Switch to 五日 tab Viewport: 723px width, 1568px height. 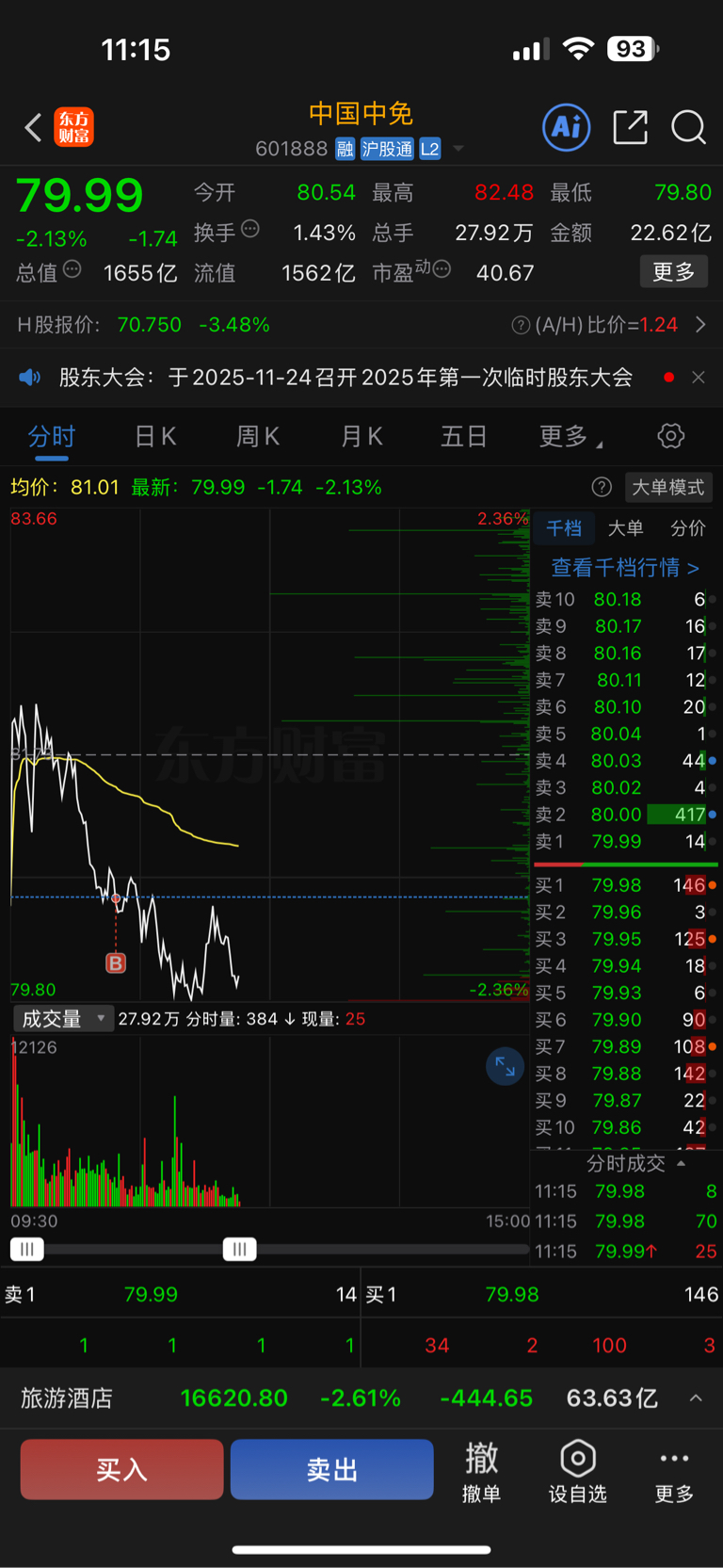click(464, 436)
